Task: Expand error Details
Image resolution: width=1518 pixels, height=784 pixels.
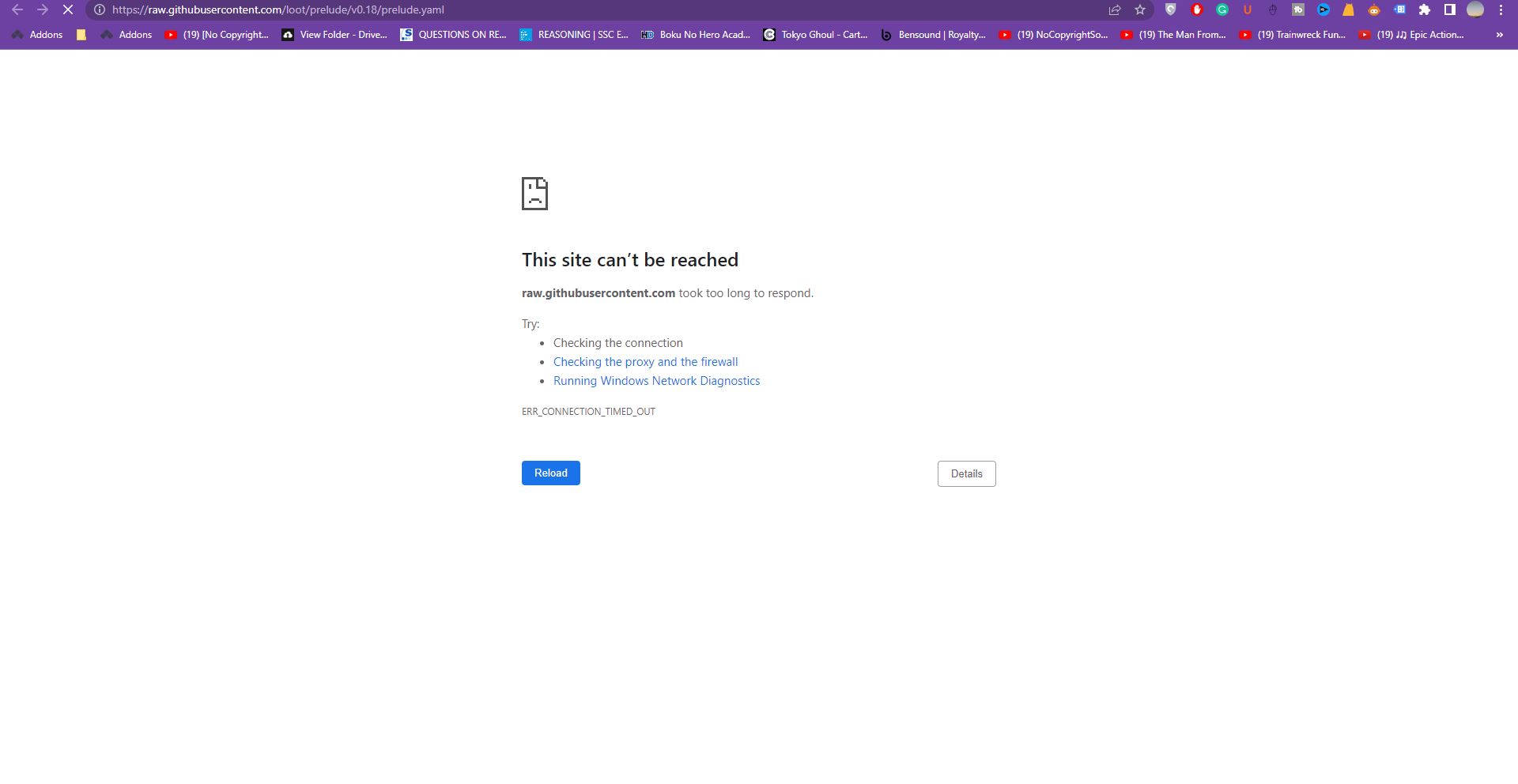Action: pyautogui.click(x=966, y=473)
